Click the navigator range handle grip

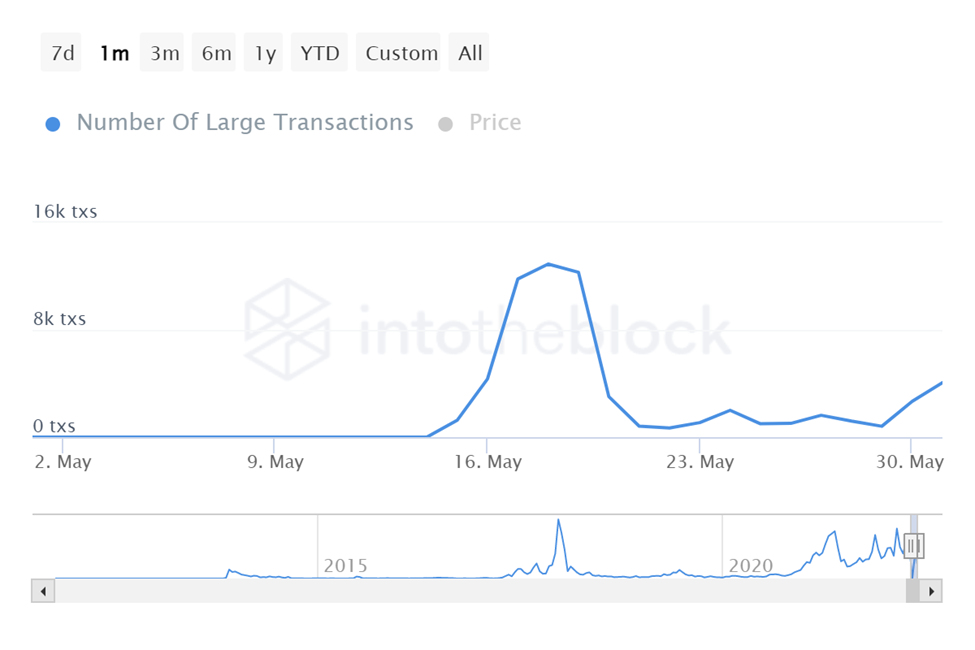coord(913,545)
